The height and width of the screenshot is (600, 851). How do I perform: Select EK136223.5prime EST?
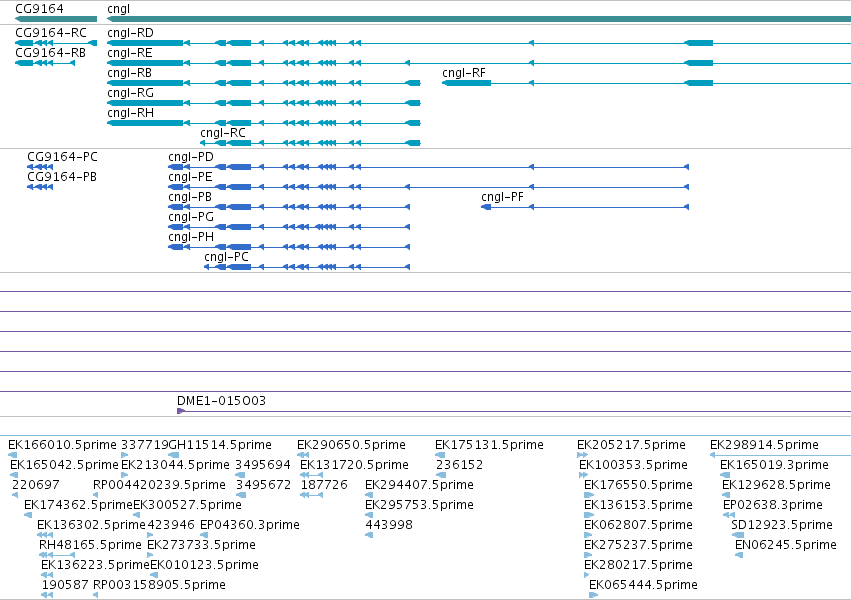(x=95, y=565)
